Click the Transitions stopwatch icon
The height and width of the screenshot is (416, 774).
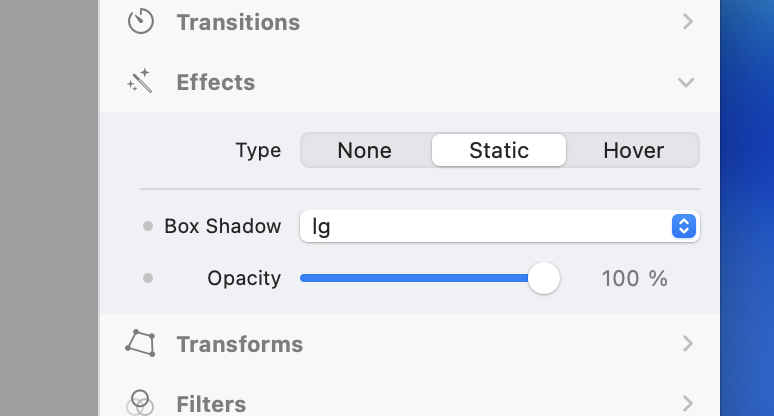pyautogui.click(x=141, y=21)
